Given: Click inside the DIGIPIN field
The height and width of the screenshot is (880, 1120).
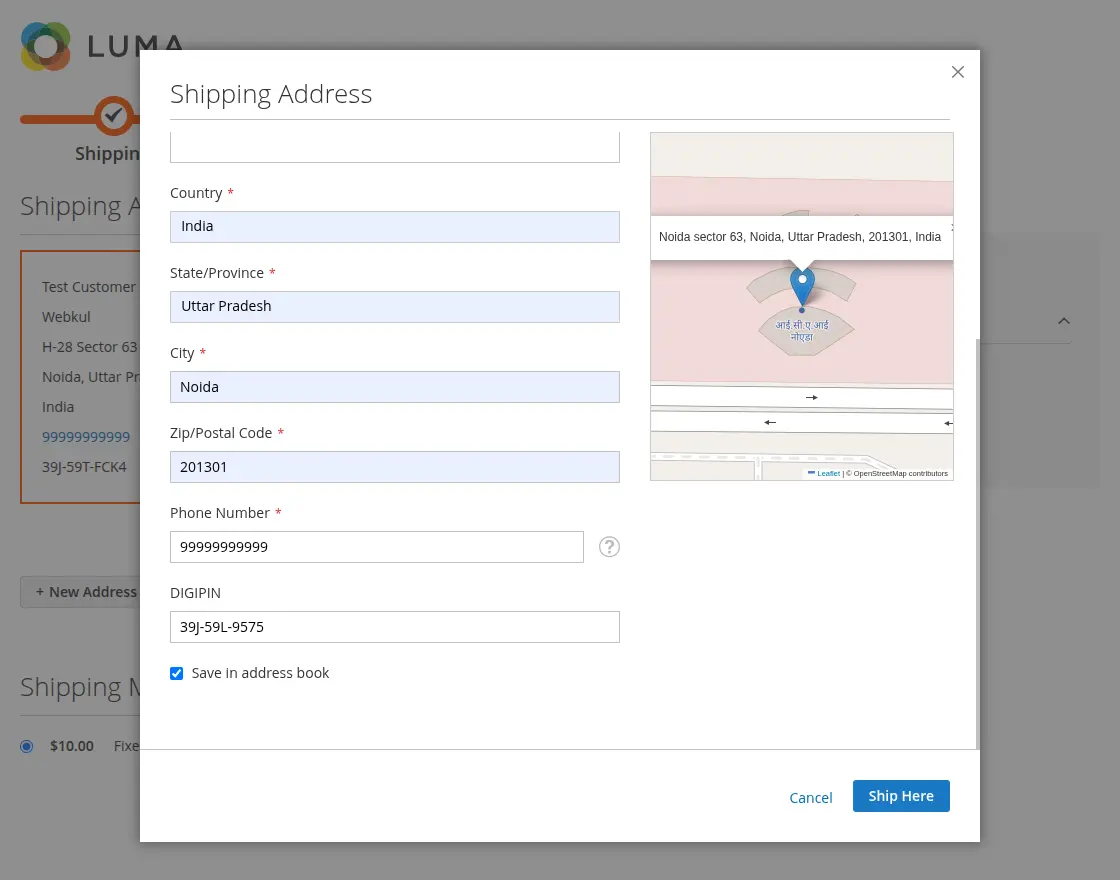Looking at the screenshot, I should pyautogui.click(x=395, y=626).
